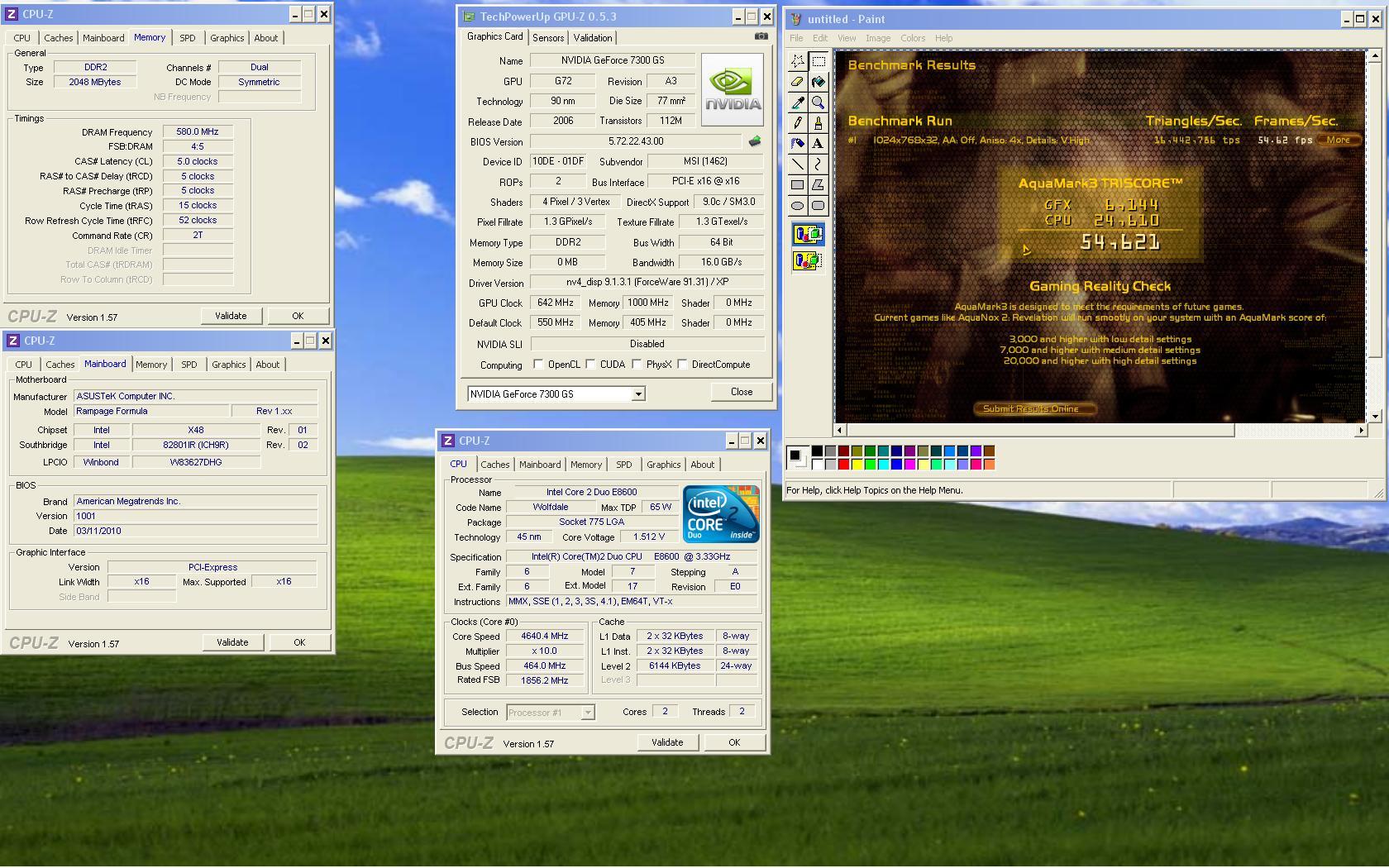This screenshot has height=868, width=1389.
Task: Activate the Pick Color eyedropper tool
Action: click(x=797, y=103)
